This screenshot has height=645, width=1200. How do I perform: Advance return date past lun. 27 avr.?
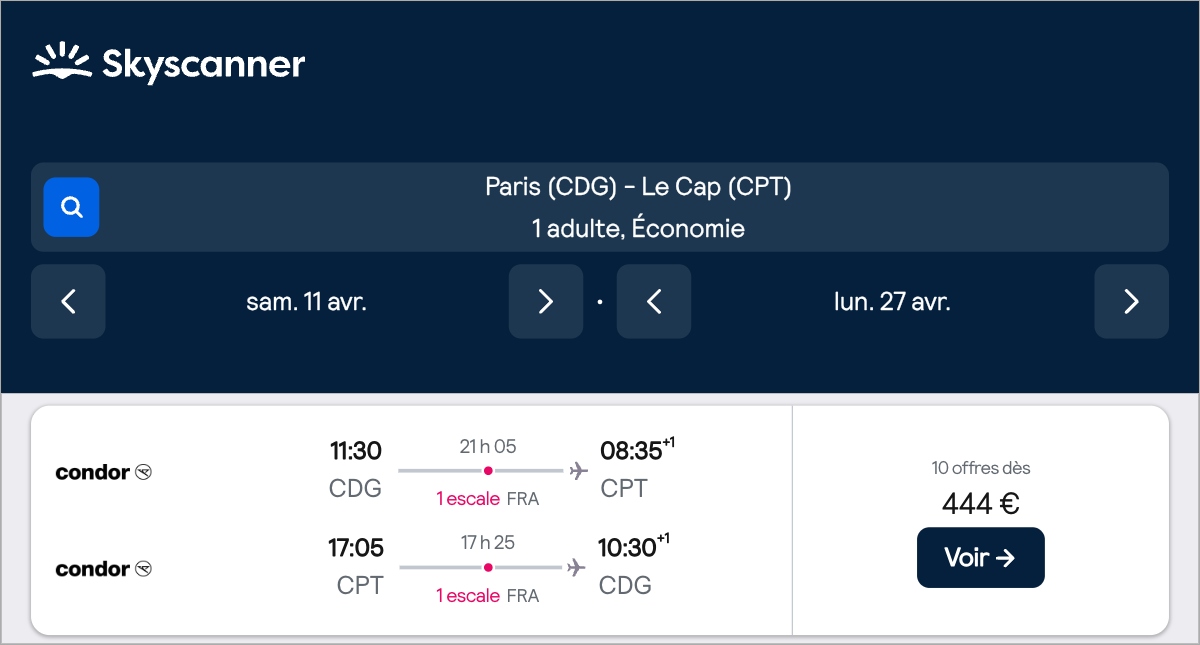(1131, 301)
